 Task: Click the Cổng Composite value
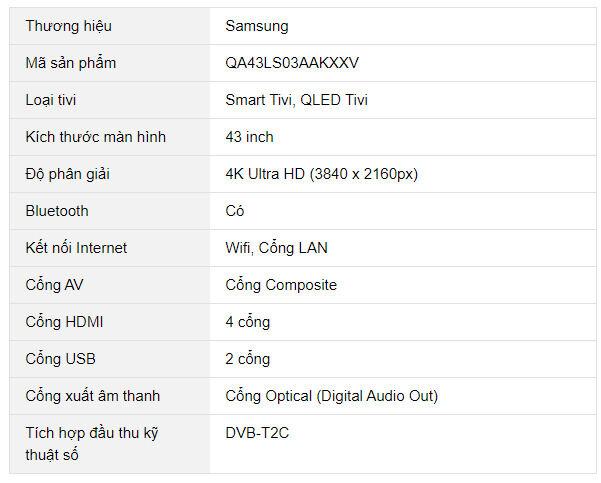(x=281, y=285)
